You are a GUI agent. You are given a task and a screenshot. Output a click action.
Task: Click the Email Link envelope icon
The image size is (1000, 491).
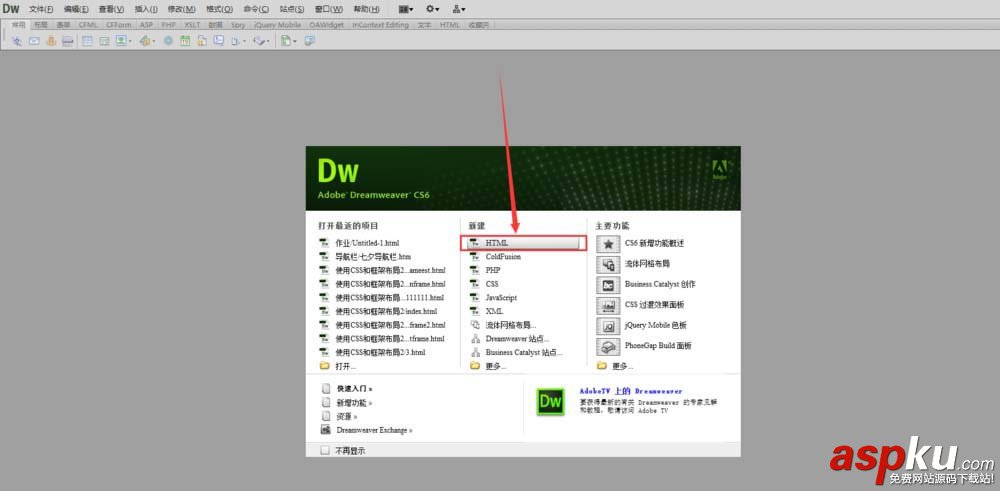coord(34,41)
